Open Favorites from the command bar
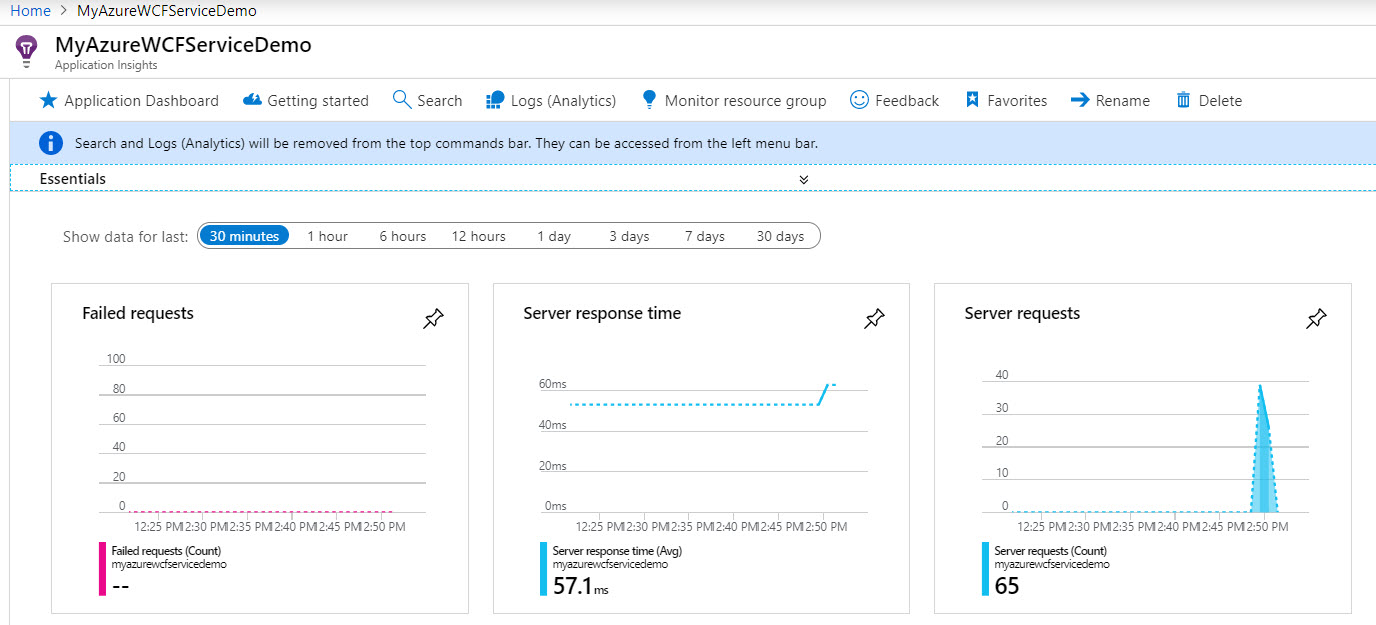 click(x=1006, y=100)
